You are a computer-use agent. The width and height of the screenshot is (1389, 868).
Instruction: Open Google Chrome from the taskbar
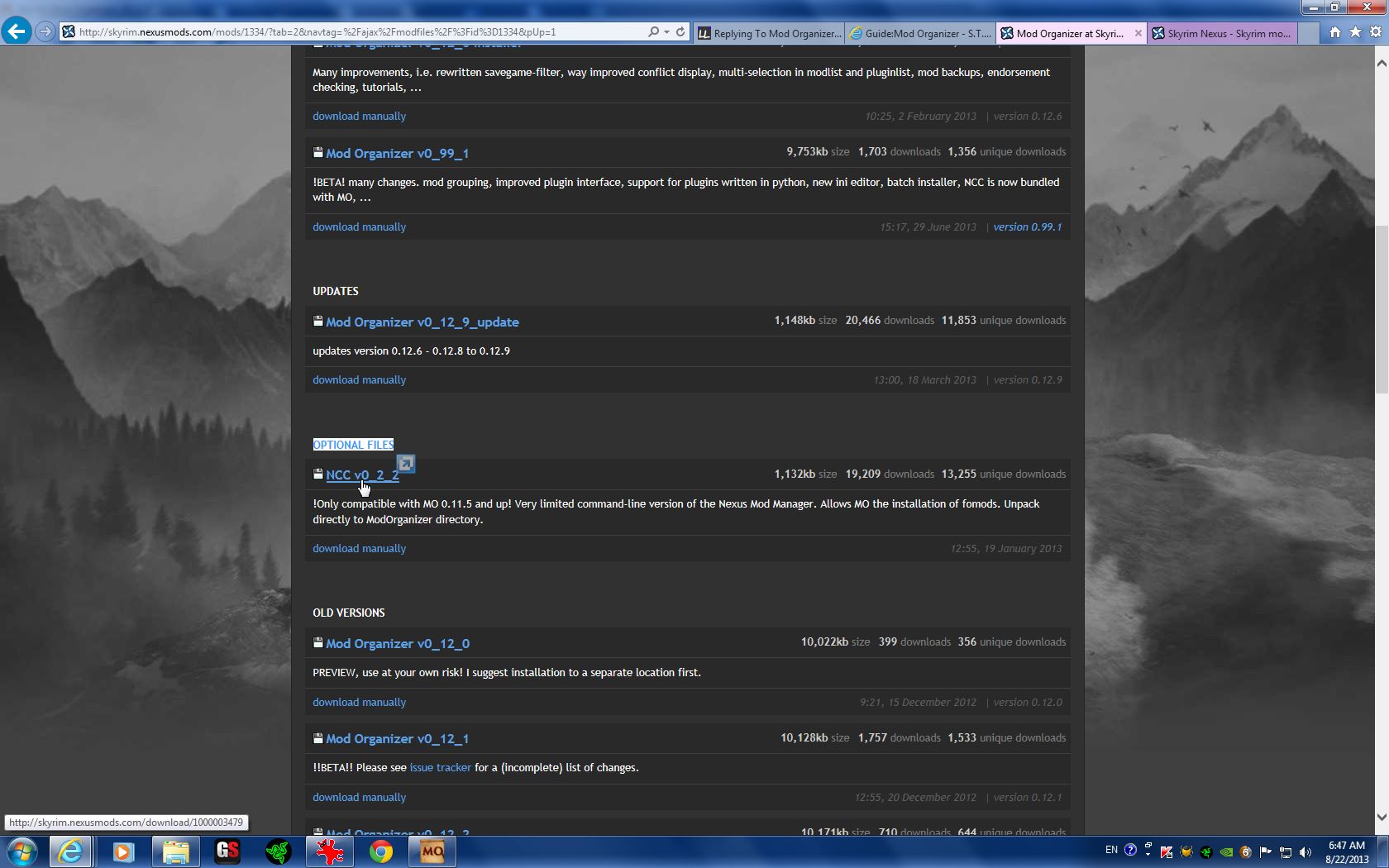(380, 851)
